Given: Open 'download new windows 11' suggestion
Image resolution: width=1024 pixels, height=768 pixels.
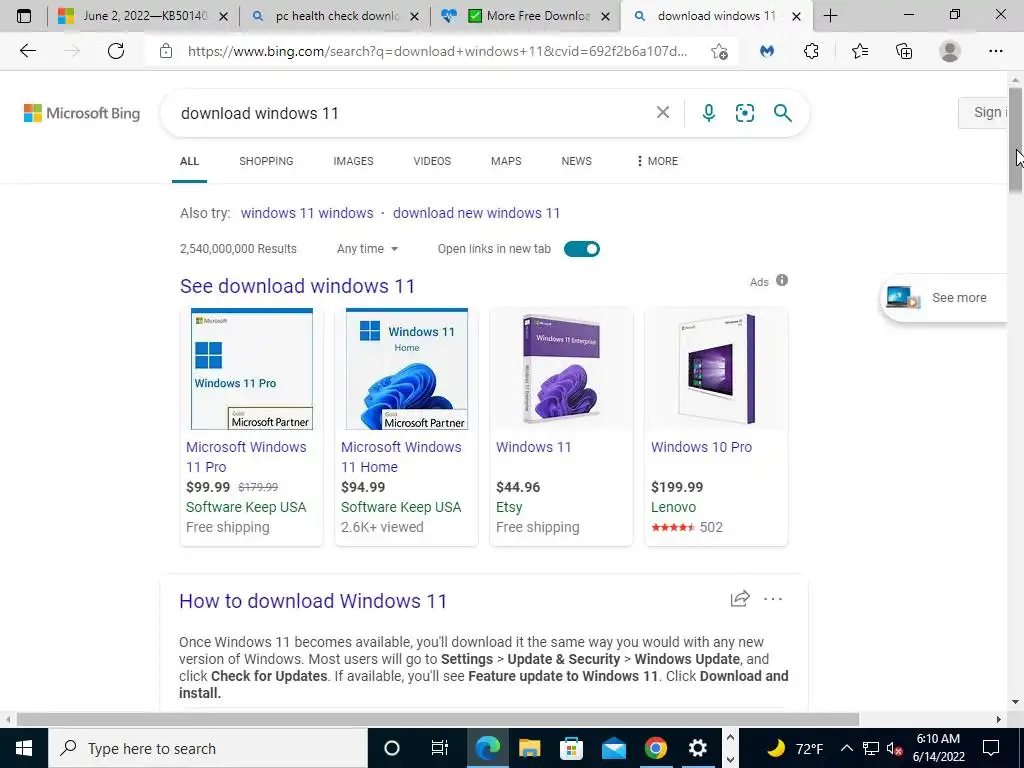Looking at the screenshot, I should (x=476, y=213).
